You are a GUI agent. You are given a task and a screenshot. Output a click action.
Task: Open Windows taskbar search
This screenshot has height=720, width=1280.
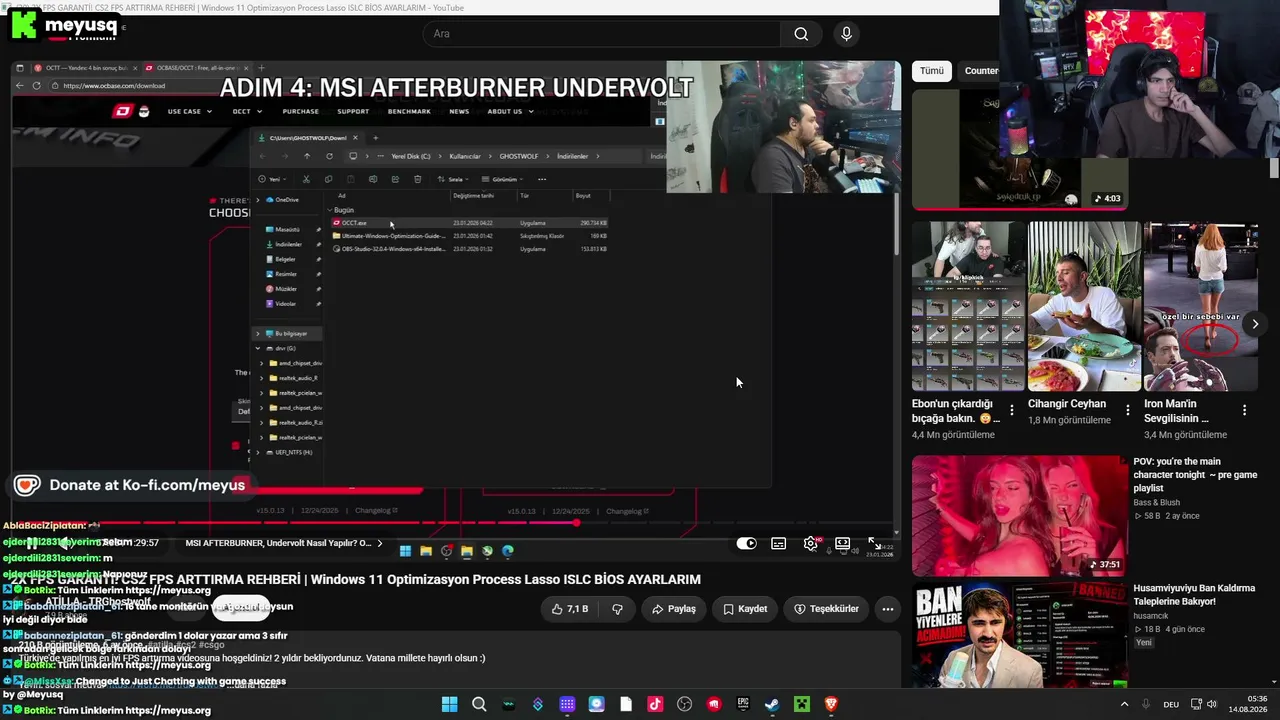coord(479,704)
